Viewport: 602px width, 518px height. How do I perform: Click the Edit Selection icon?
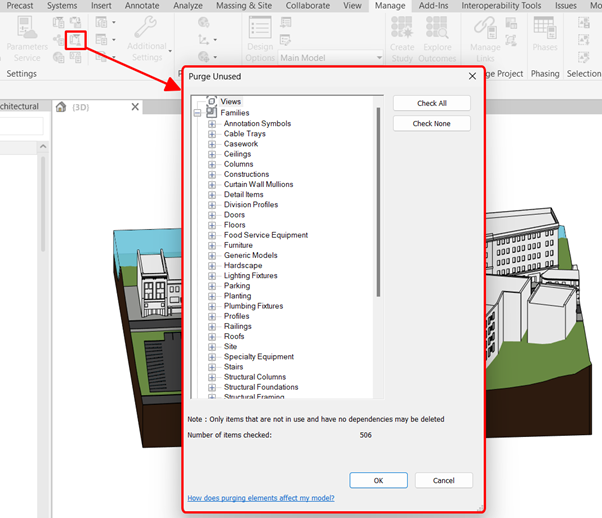[x=584, y=58]
